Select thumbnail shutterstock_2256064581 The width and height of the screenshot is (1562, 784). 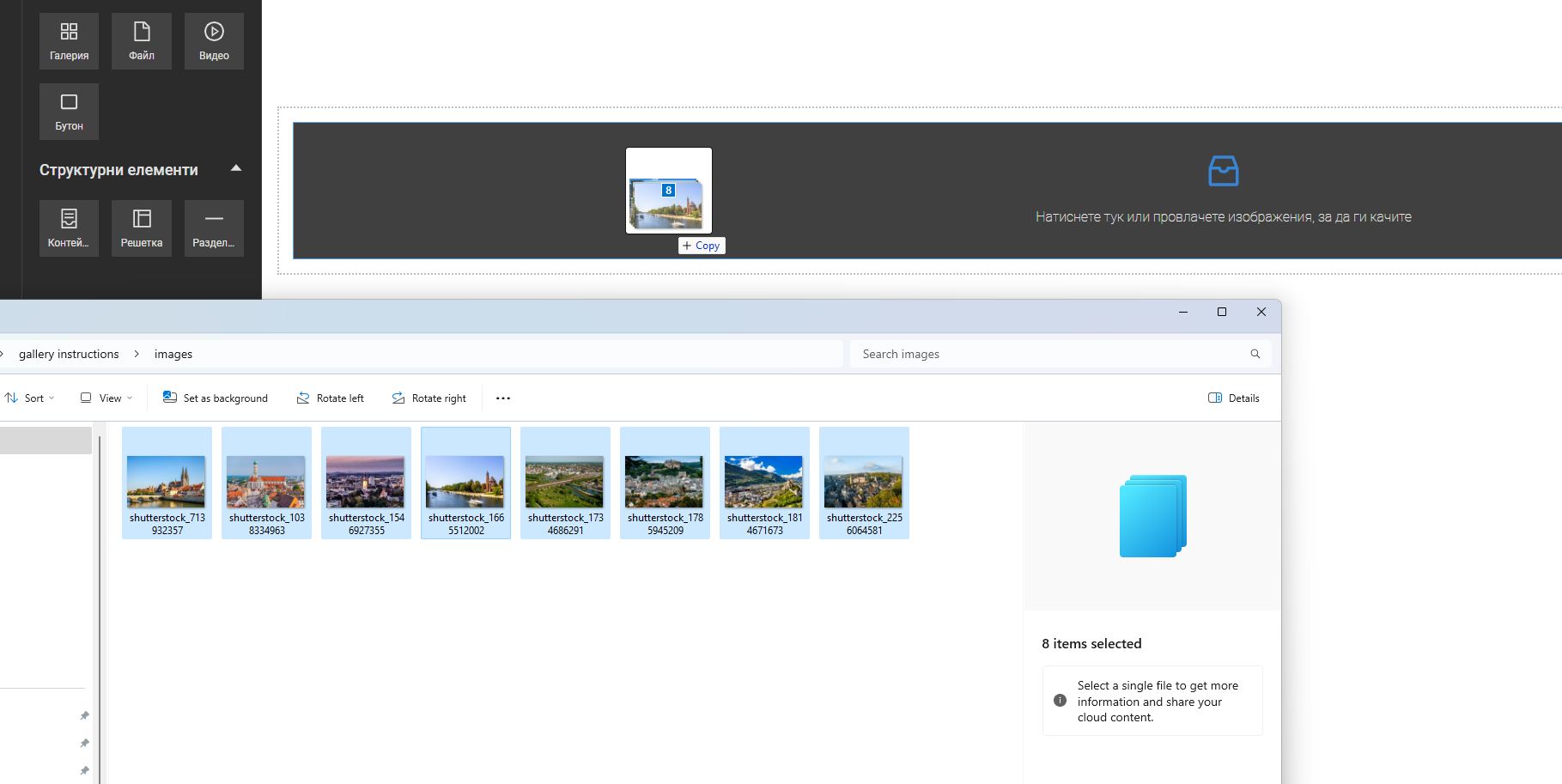(x=864, y=483)
